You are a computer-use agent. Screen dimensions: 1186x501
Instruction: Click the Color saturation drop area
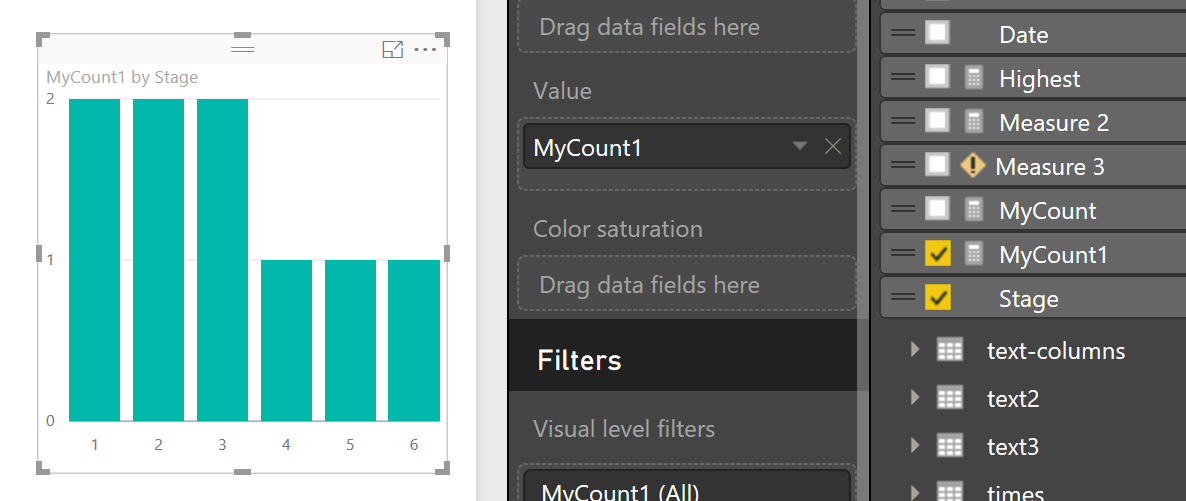tap(687, 284)
